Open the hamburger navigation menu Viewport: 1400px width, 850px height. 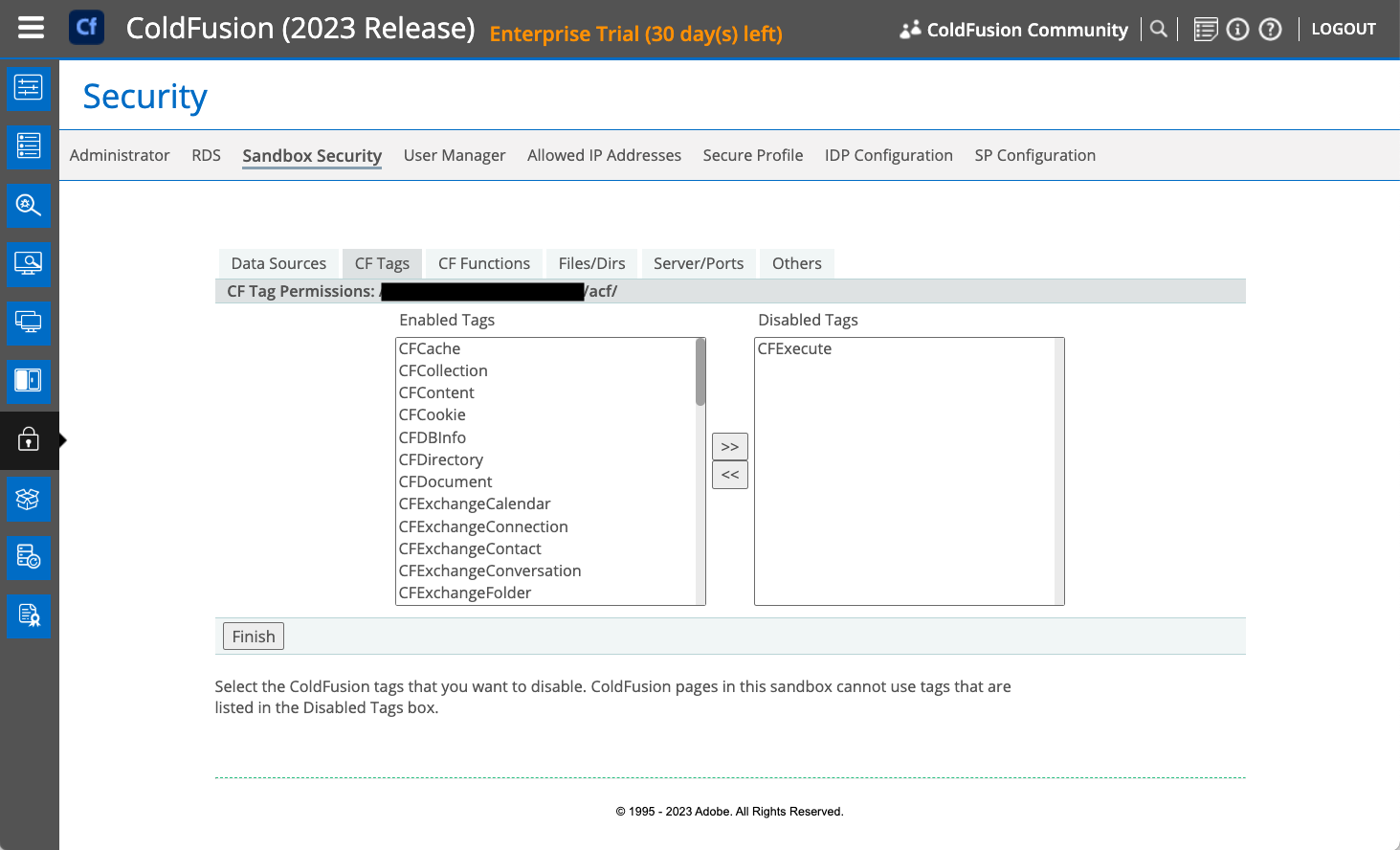tap(31, 28)
